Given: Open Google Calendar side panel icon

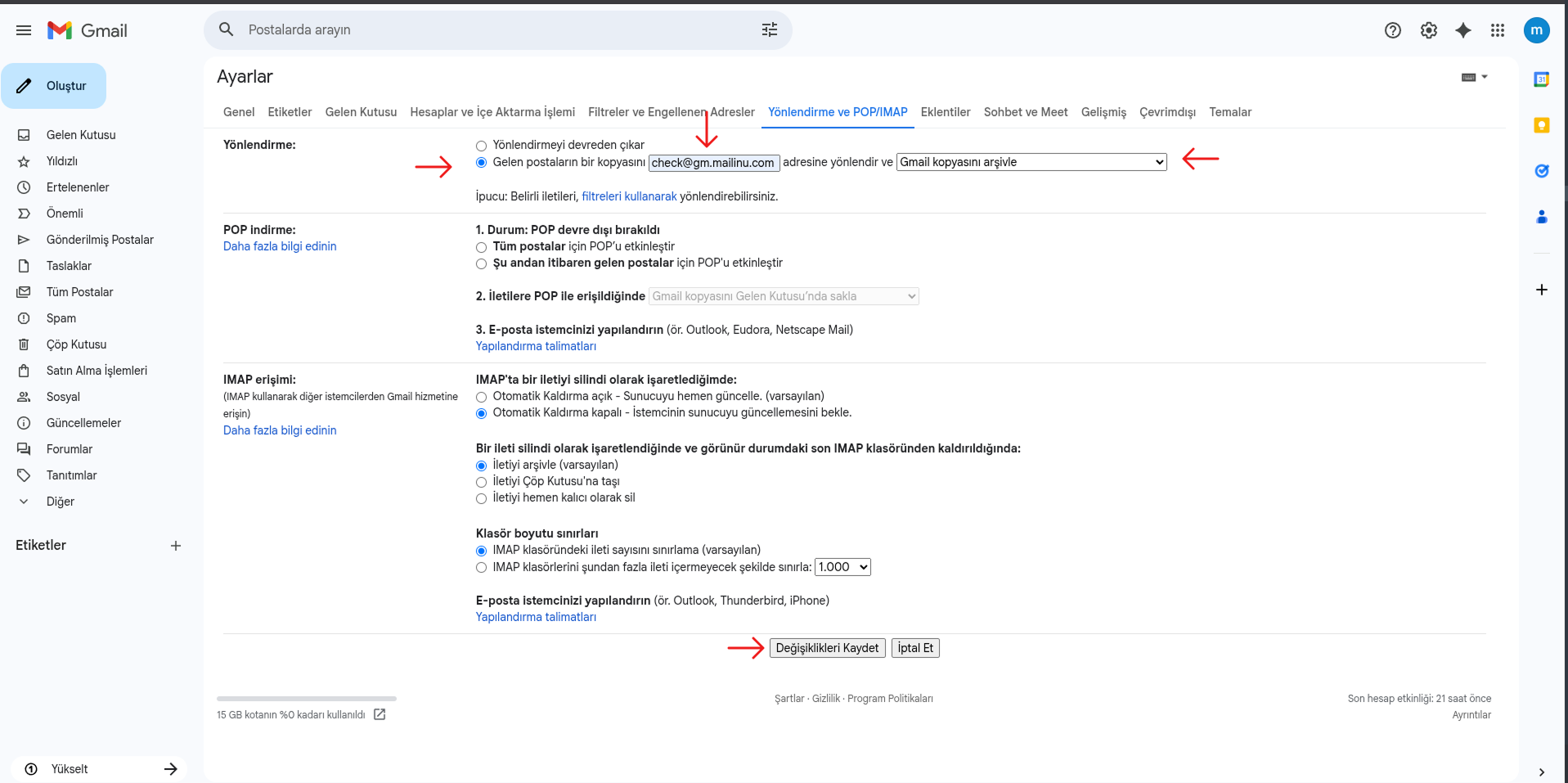Looking at the screenshot, I should (x=1541, y=79).
